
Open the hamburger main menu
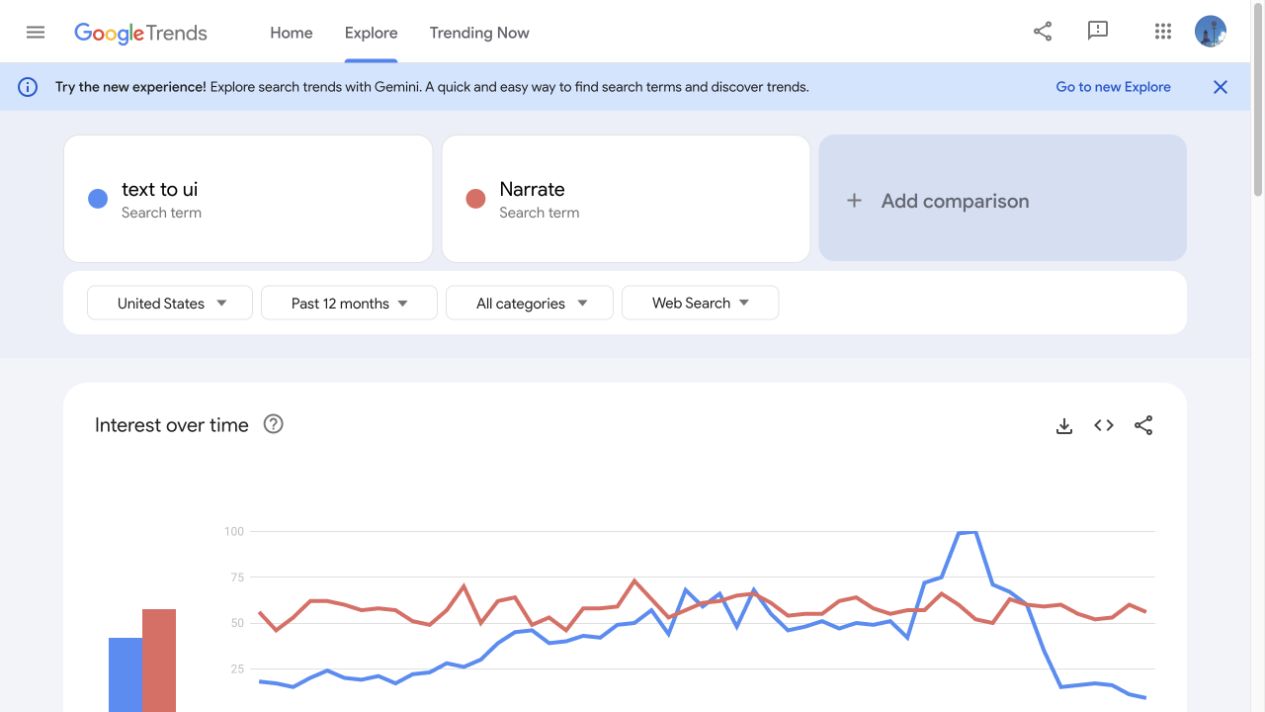pyautogui.click(x=35, y=32)
